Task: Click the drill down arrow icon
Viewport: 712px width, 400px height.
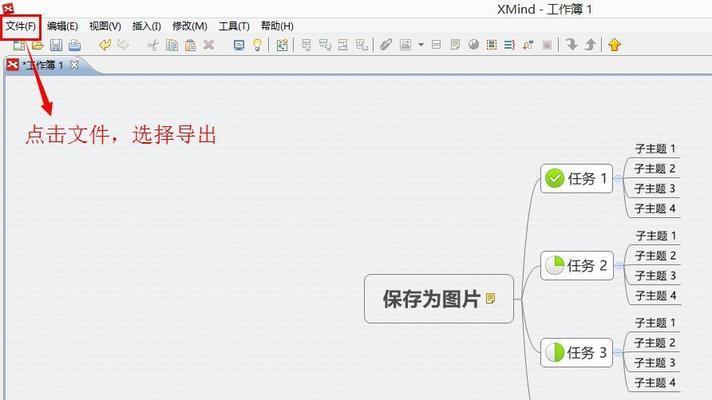Action: [572, 44]
